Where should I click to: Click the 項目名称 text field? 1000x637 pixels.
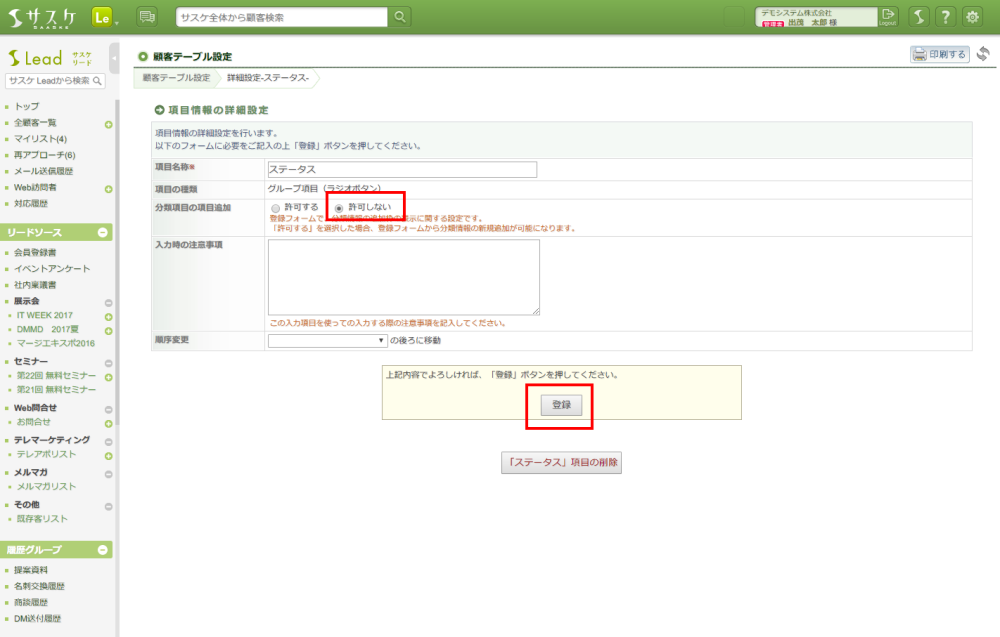[x=402, y=170]
